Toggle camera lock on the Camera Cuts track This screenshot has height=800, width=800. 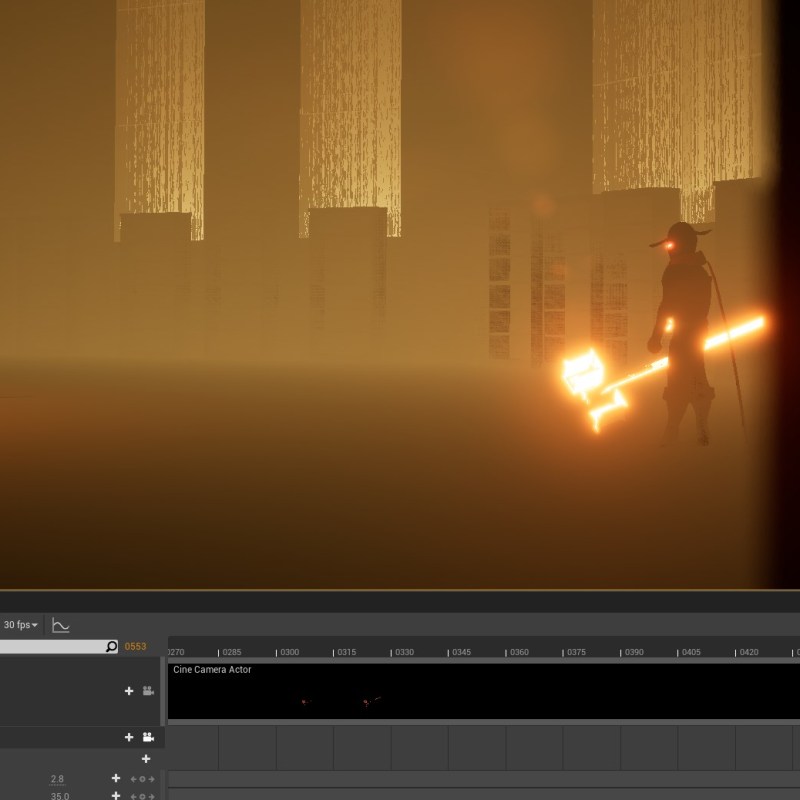tap(148, 691)
